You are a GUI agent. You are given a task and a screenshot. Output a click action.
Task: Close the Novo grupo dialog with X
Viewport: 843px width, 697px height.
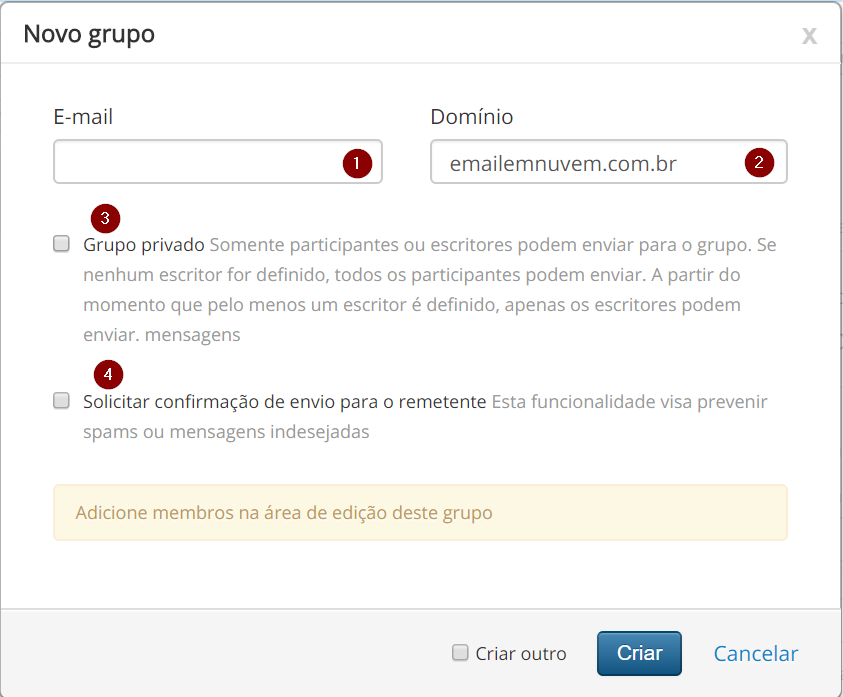coord(809,35)
